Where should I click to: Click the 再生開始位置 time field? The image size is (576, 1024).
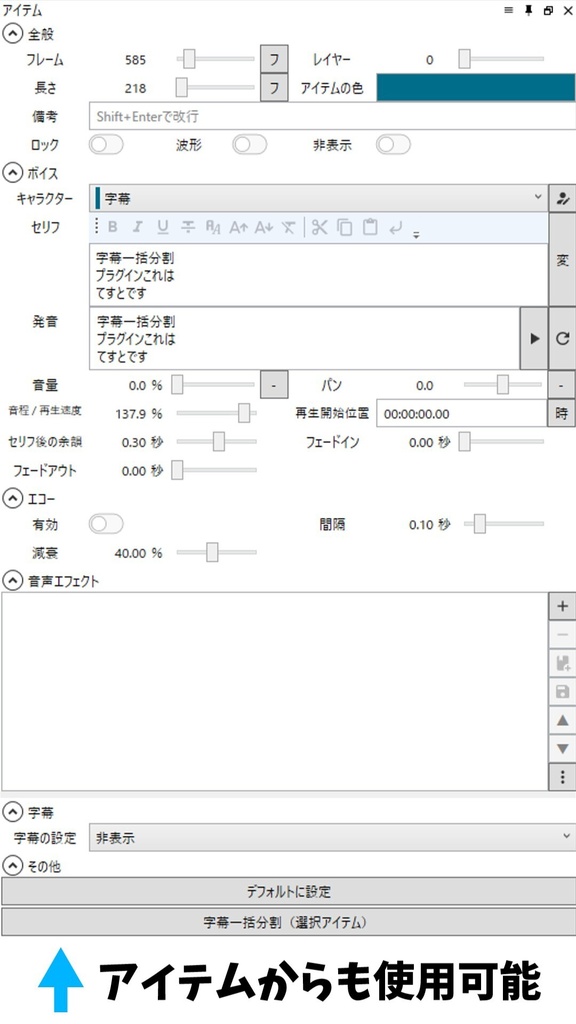click(x=462, y=413)
